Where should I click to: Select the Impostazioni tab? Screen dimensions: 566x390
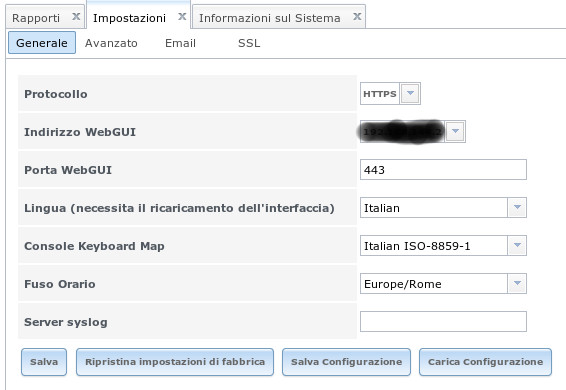click(129, 18)
